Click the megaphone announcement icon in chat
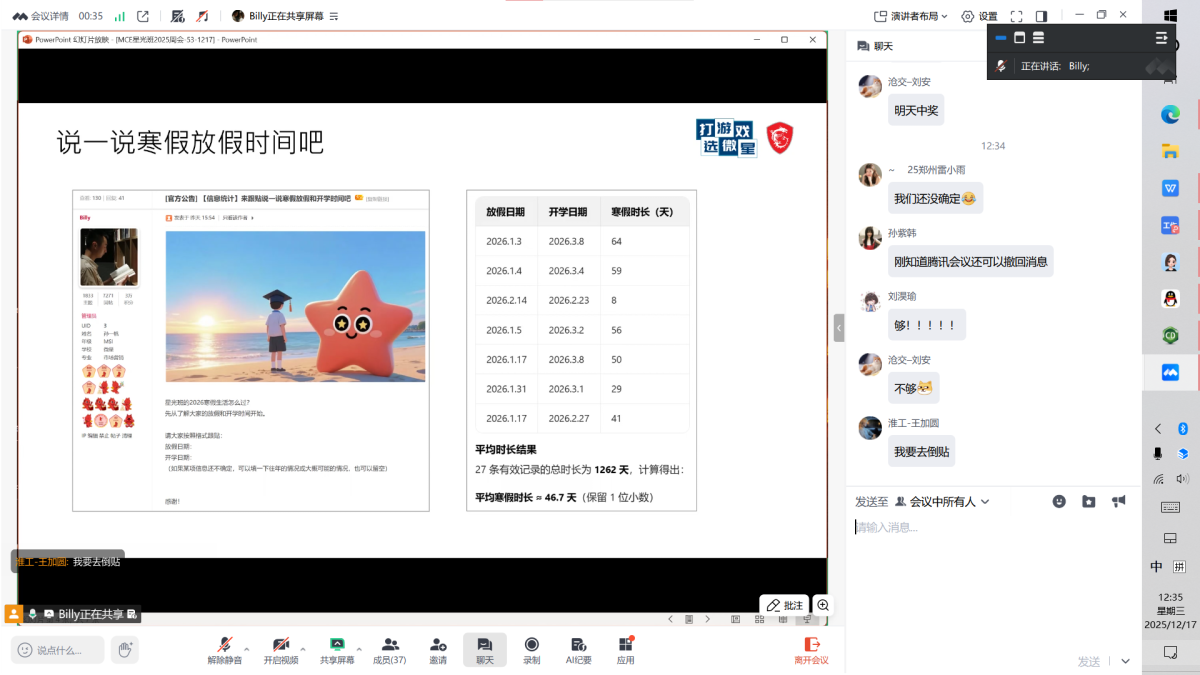The image size is (1200, 675). point(1119,501)
